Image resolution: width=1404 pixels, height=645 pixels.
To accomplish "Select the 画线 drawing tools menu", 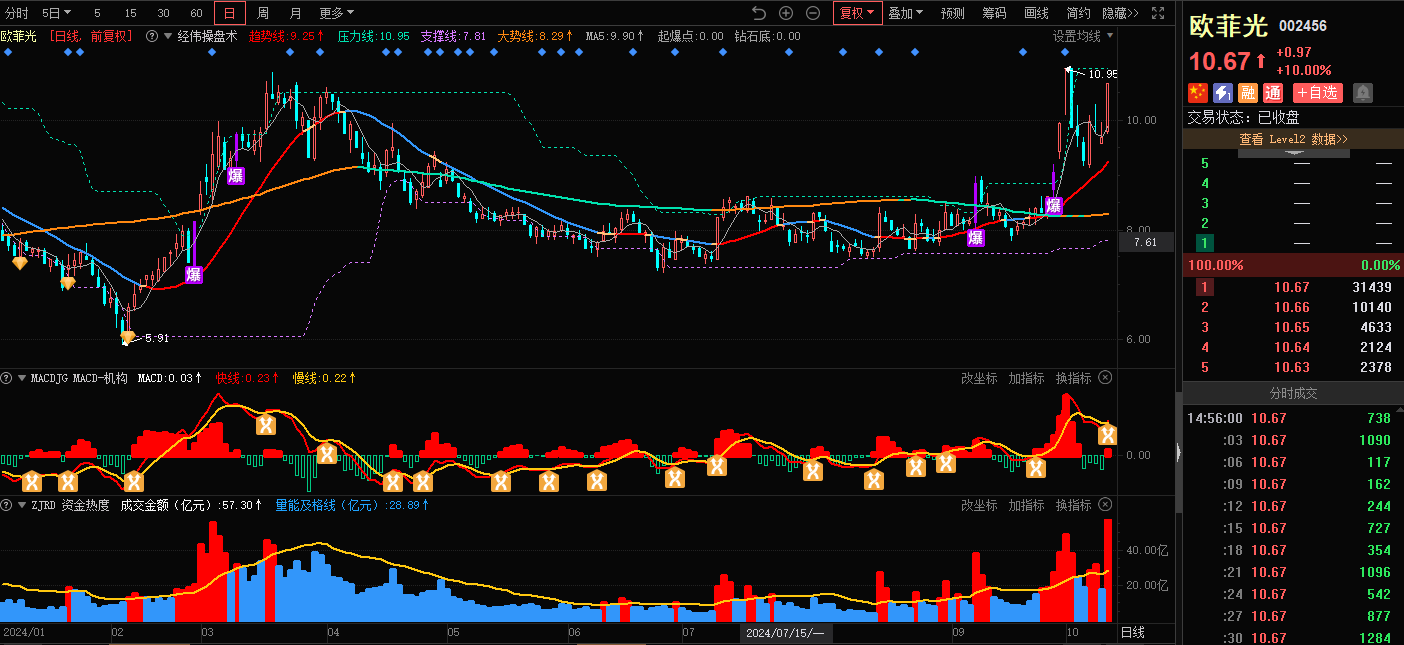I will click(1036, 13).
